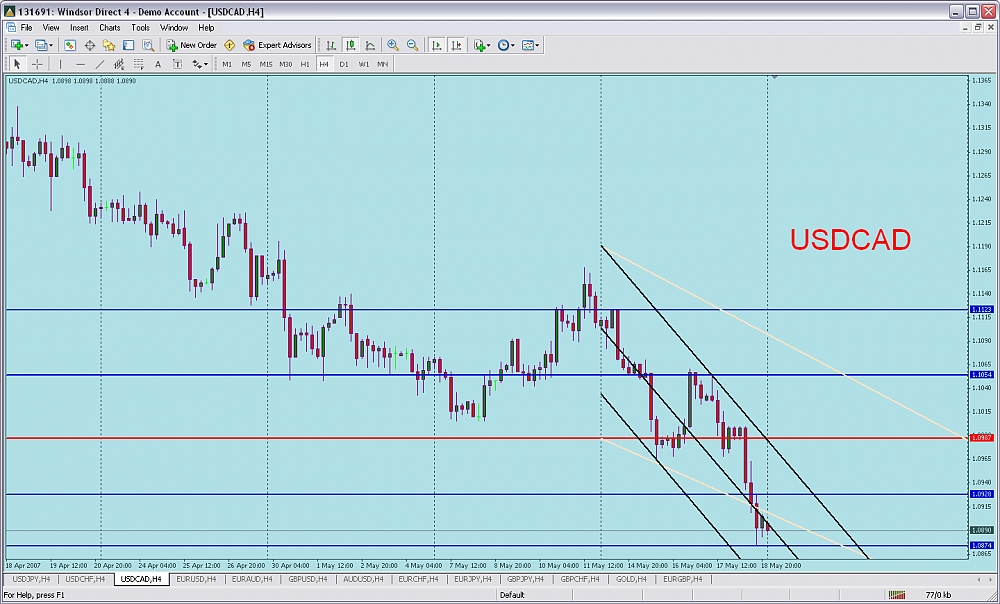Draw a vertical line on chart

[61, 64]
